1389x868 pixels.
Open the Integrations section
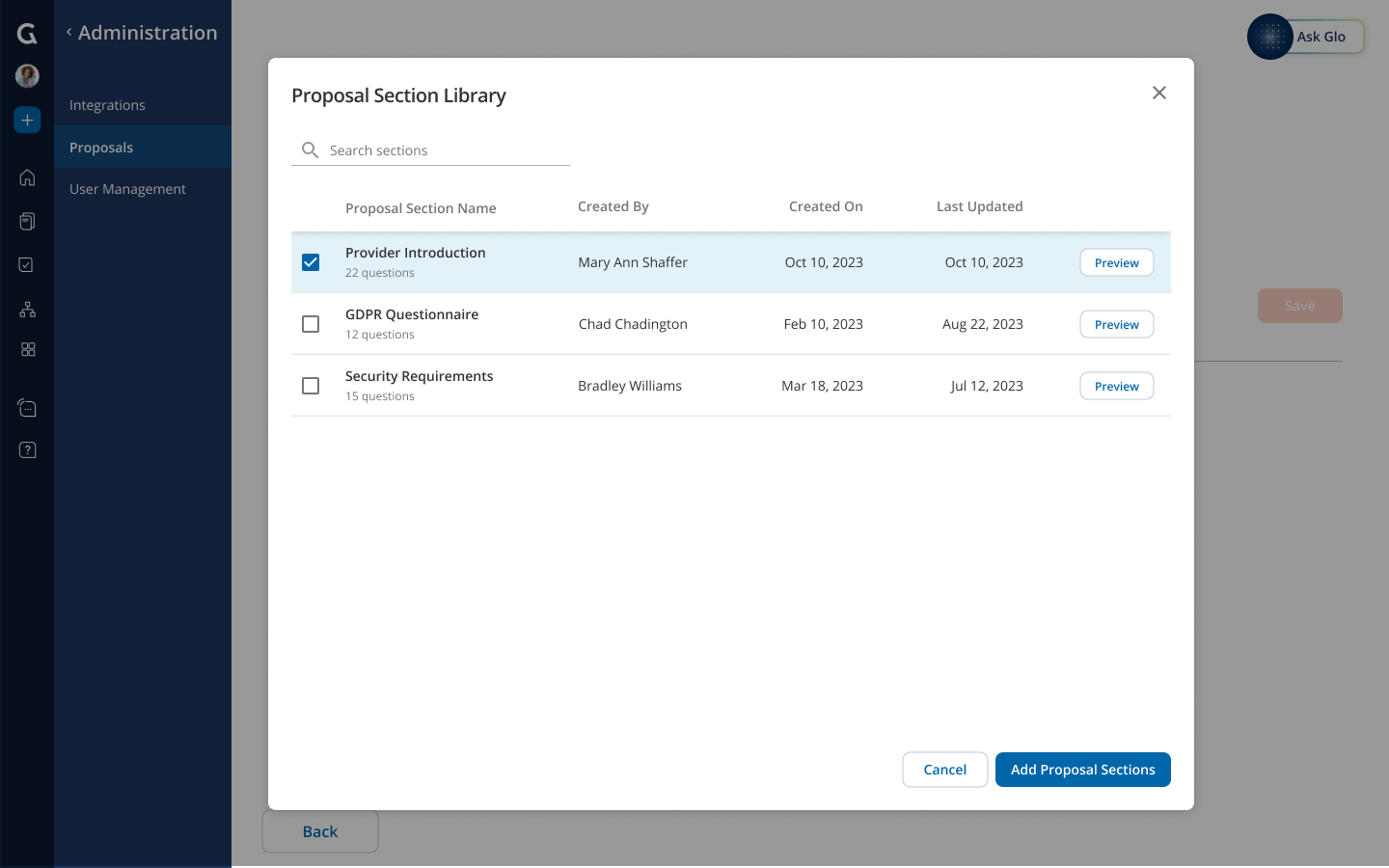click(x=106, y=104)
